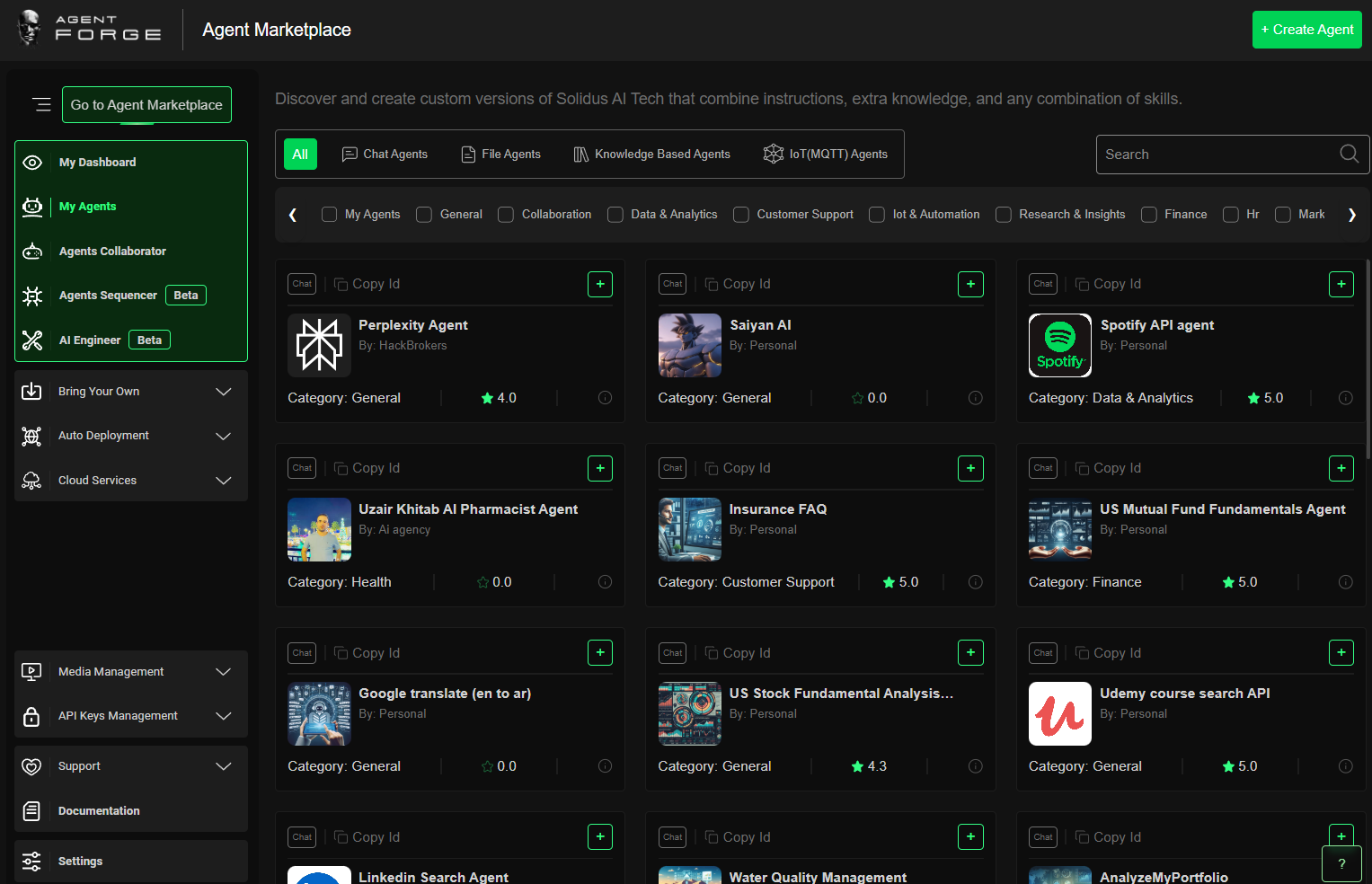Viewport: 1372px width, 884px height.
Task: Click the Documentation sidebar item
Action: [x=131, y=811]
